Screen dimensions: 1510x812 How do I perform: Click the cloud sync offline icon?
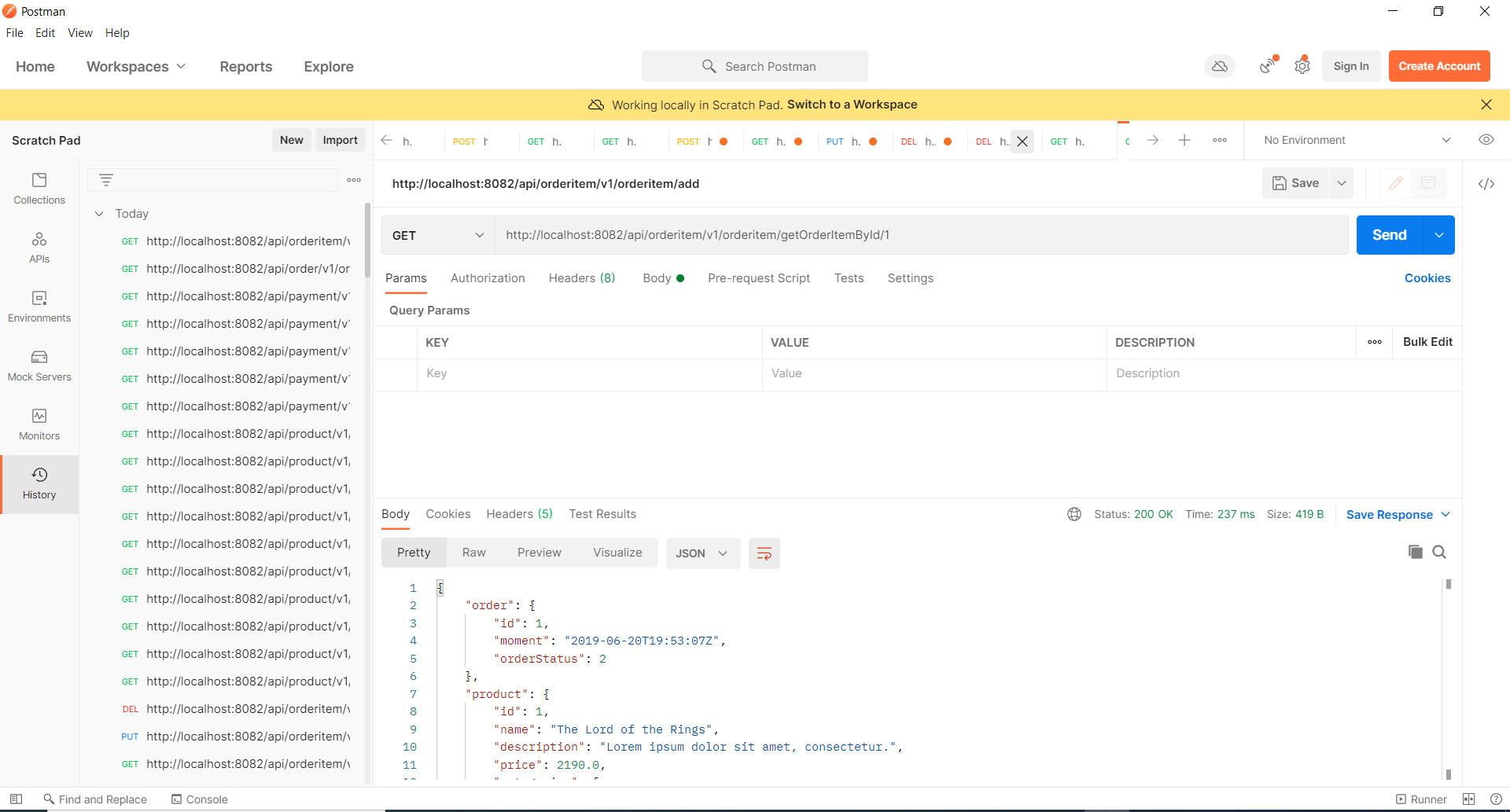1219,67
